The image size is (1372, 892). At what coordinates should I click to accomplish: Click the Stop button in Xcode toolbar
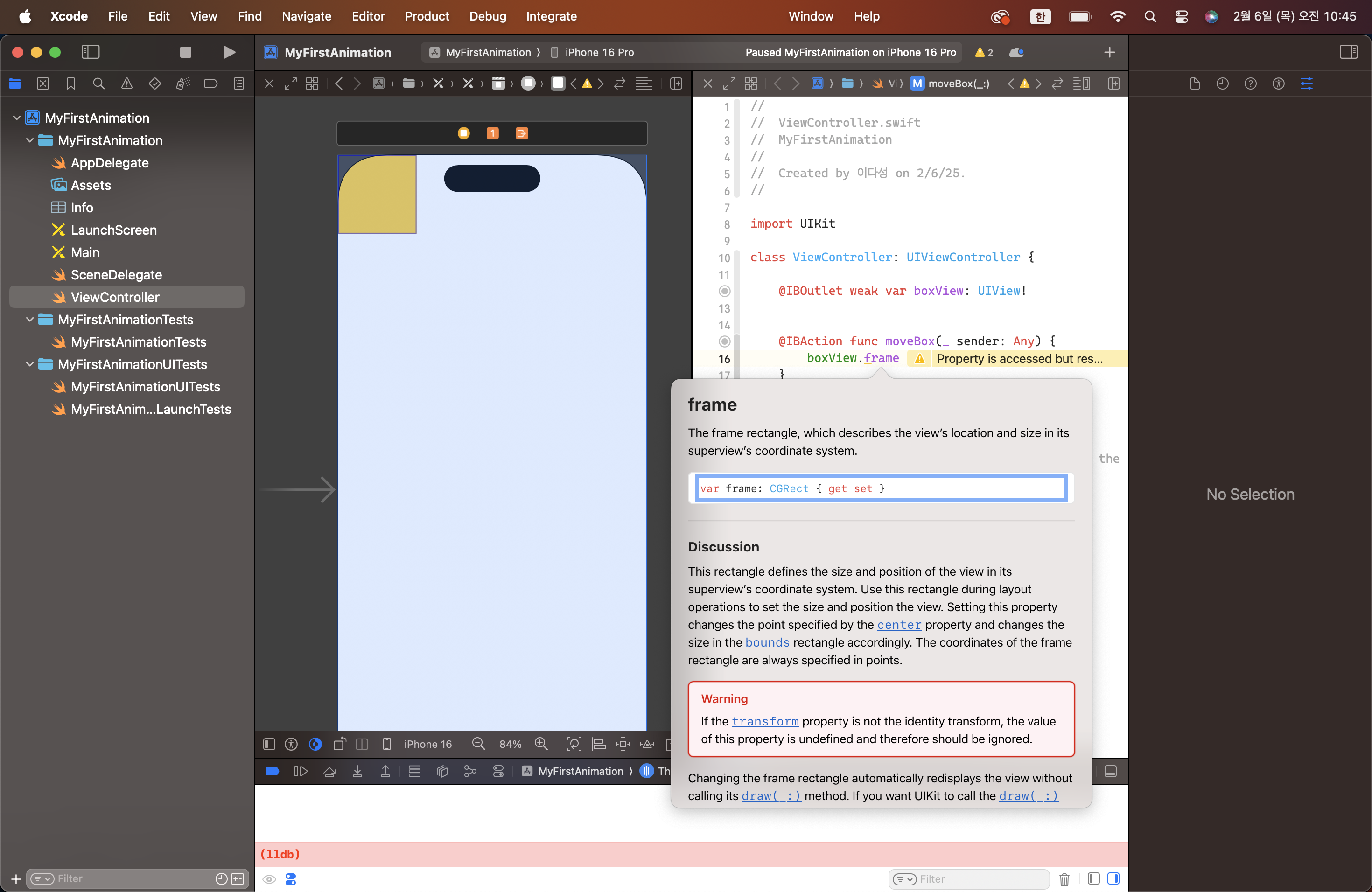[x=185, y=52]
